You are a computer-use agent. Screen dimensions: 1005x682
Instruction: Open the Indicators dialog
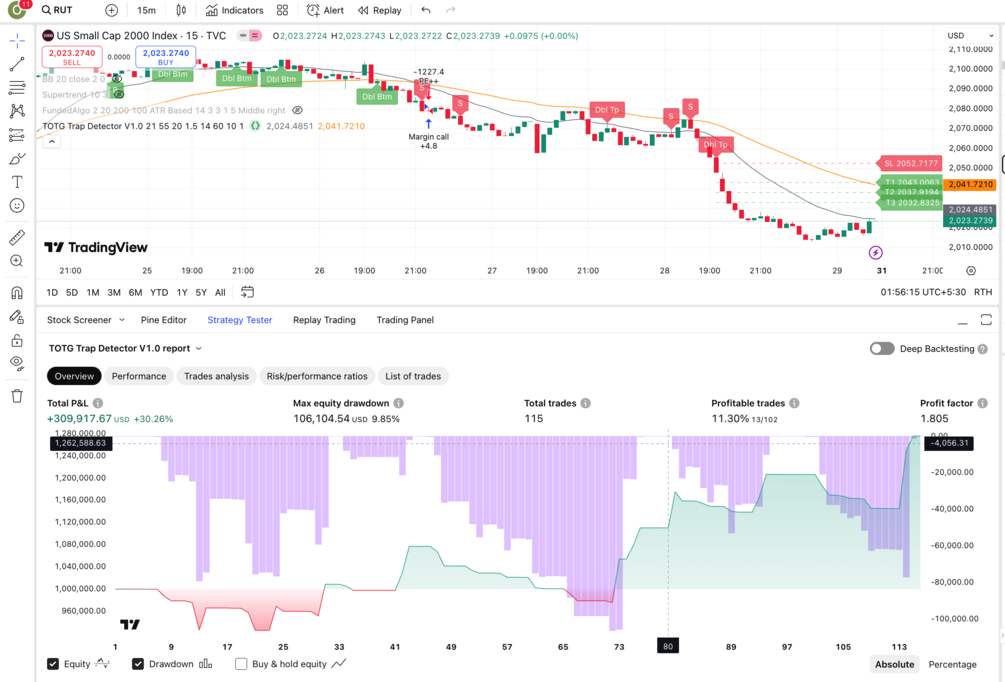pos(235,10)
